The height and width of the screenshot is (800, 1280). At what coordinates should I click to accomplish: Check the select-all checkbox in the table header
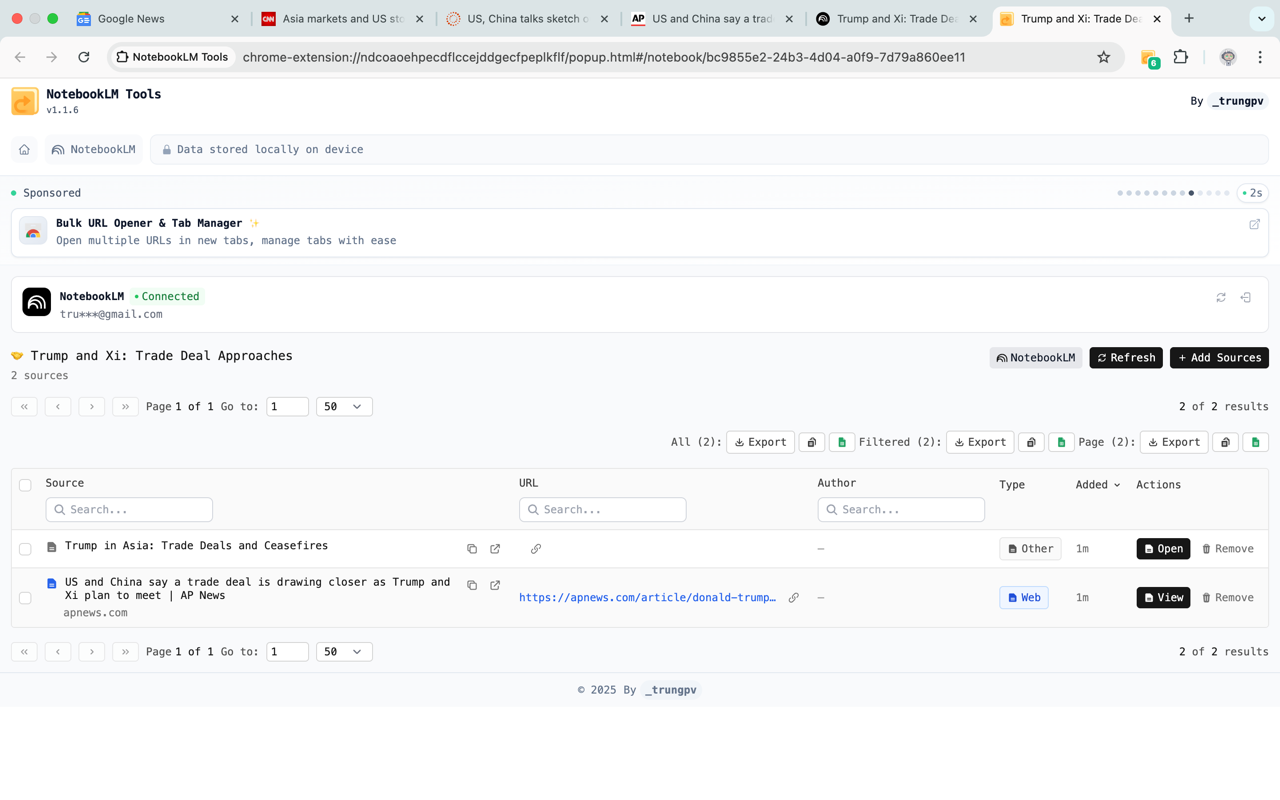[x=25, y=483]
